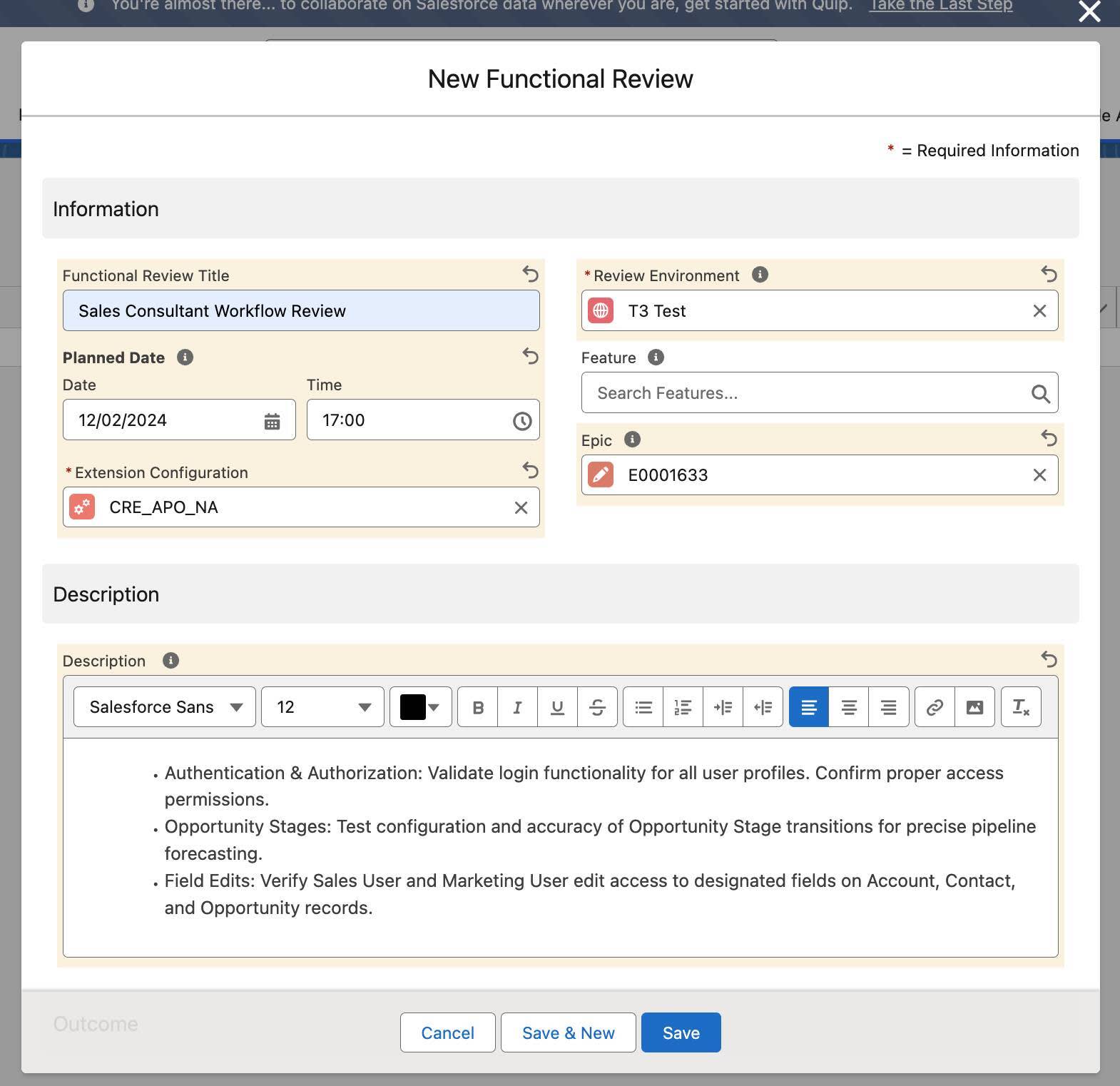1120x1086 pixels.
Task: Click the CRE_APO_NA gears icon
Action: point(82,507)
